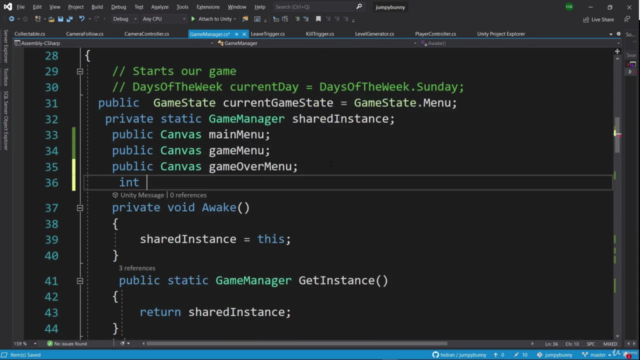Click the find in files toolbar icon

coord(245,19)
